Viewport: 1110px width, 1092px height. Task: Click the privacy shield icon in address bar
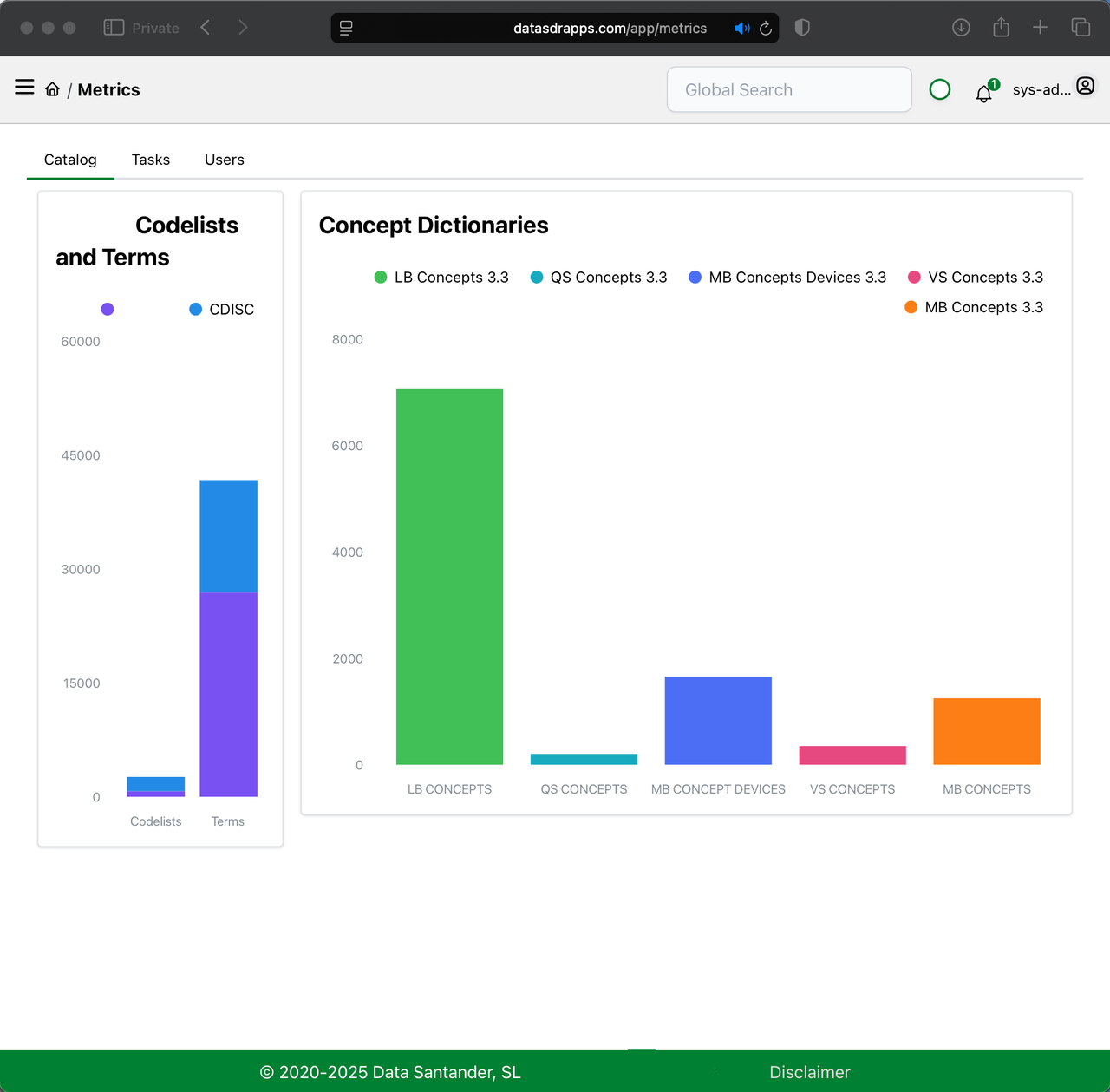click(x=801, y=28)
